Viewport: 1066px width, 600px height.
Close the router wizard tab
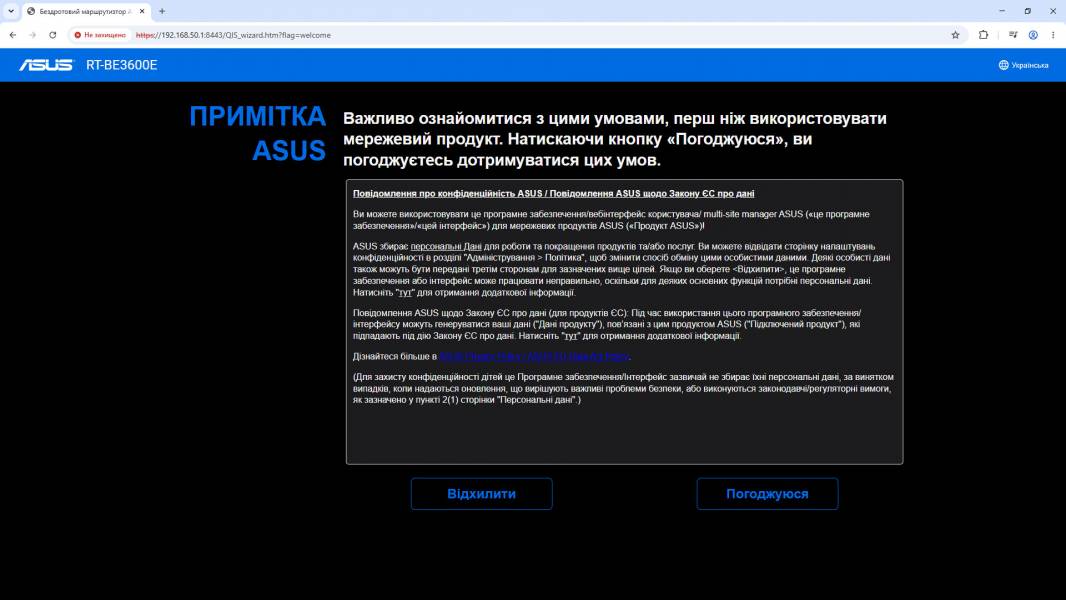click(142, 11)
